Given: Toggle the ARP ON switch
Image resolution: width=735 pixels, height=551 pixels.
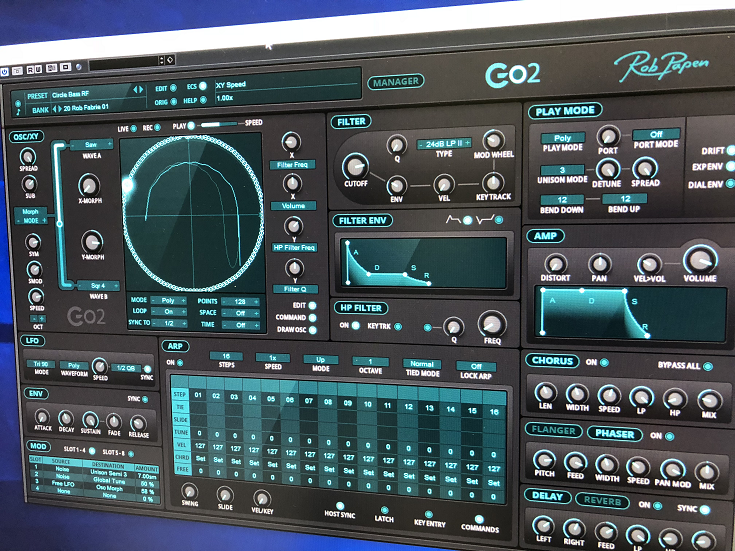Looking at the screenshot, I should 180,362.
